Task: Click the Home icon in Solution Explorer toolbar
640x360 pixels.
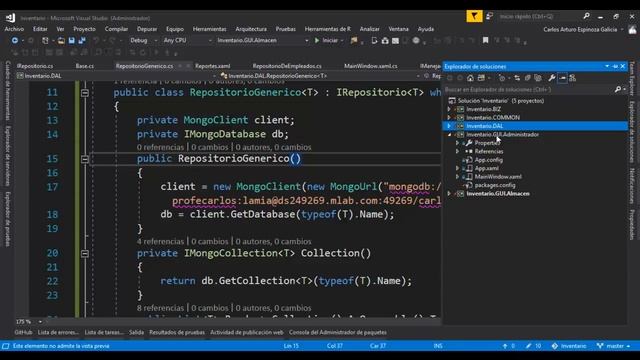Action: (470, 78)
